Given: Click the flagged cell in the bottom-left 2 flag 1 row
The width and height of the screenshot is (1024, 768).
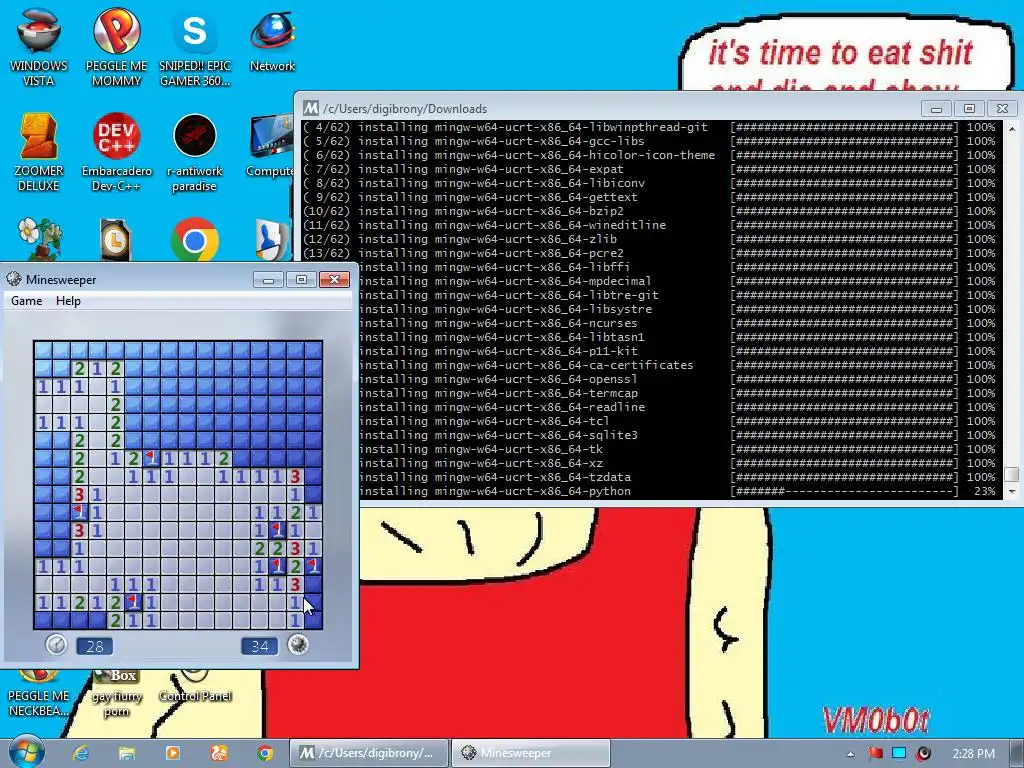Looking at the screenshot, I should [x=133, y=601].
